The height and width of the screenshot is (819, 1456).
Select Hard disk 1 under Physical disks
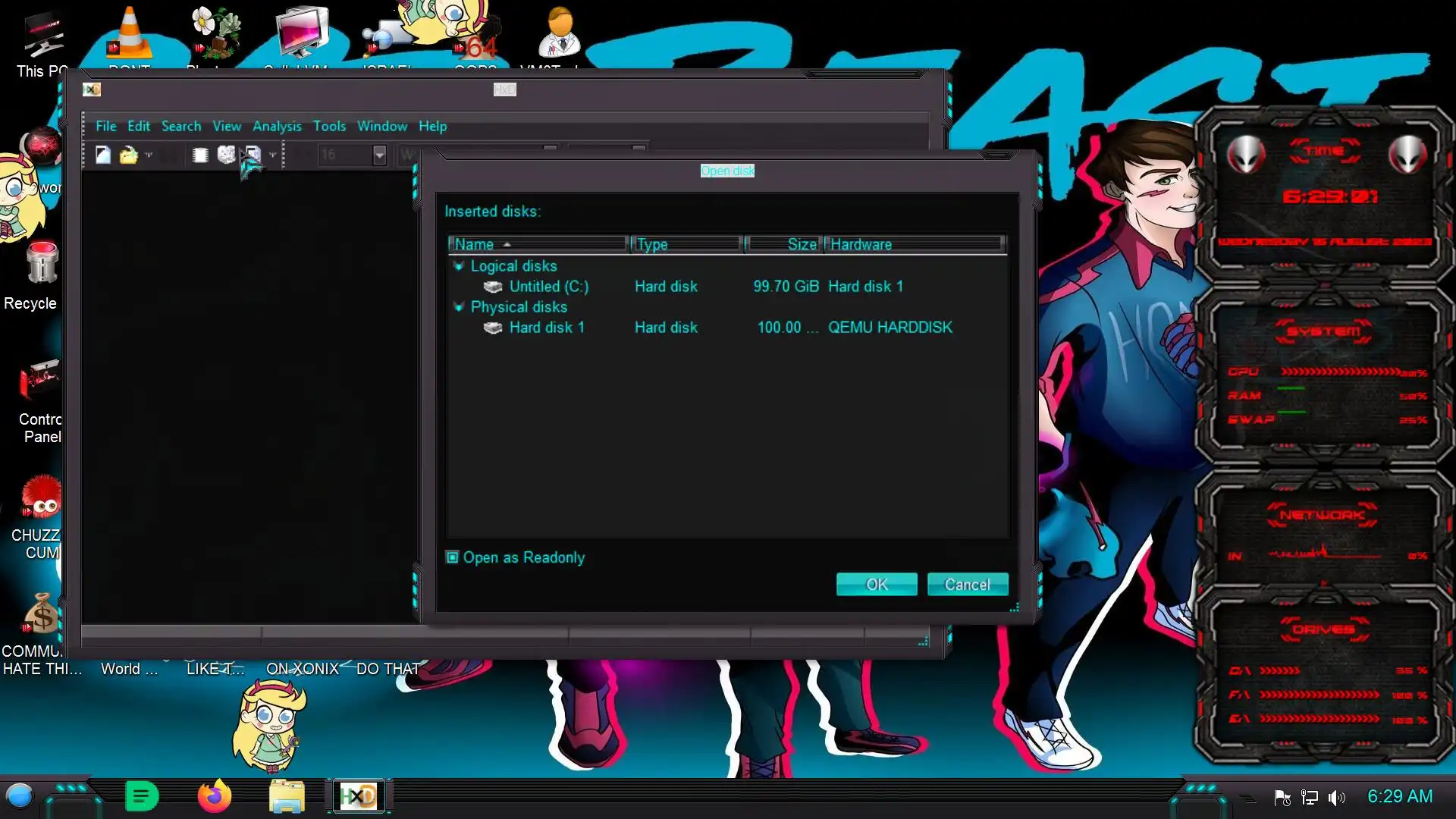pos(546,328)
